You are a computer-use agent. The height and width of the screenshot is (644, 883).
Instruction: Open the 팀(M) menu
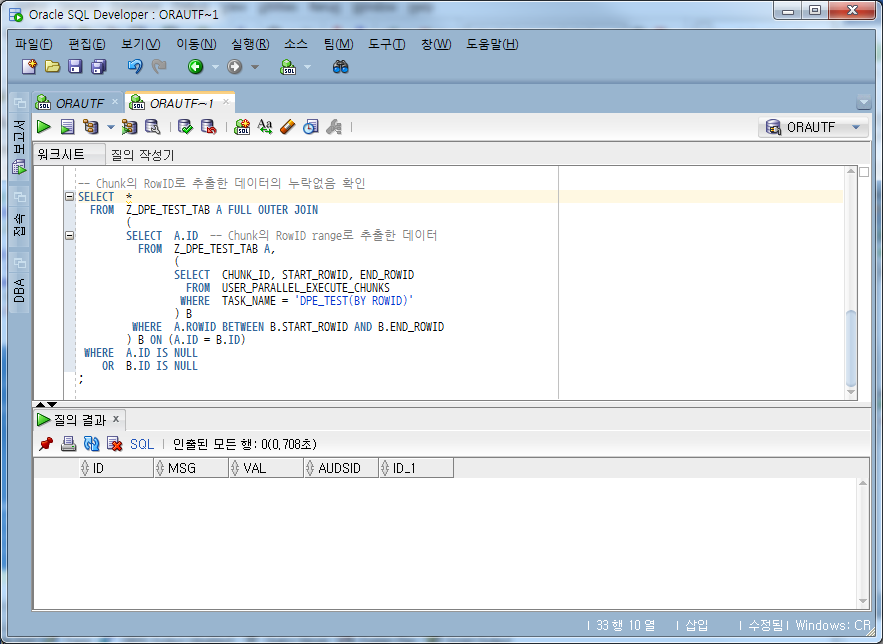pos(338,44)
